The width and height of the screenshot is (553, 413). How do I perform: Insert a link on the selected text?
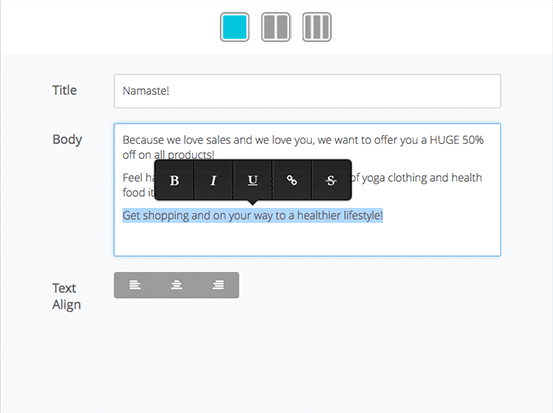tap(292, 180)
